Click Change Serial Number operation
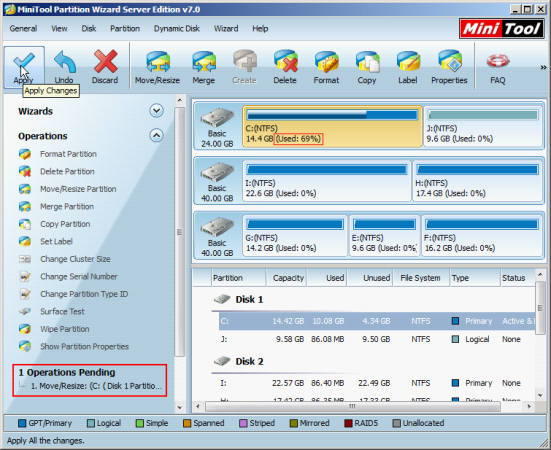This screenshot has width=551, height=450. point(79,276)
